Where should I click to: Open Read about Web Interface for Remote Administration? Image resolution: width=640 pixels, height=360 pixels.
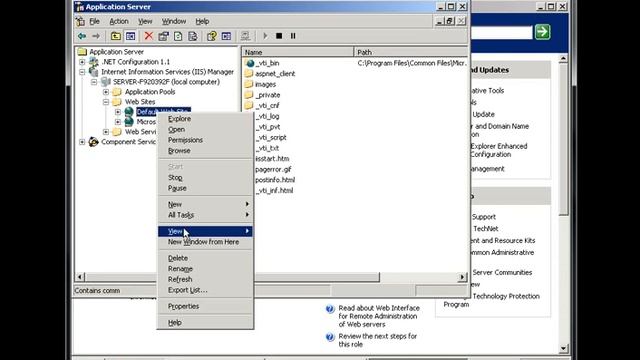379,316
